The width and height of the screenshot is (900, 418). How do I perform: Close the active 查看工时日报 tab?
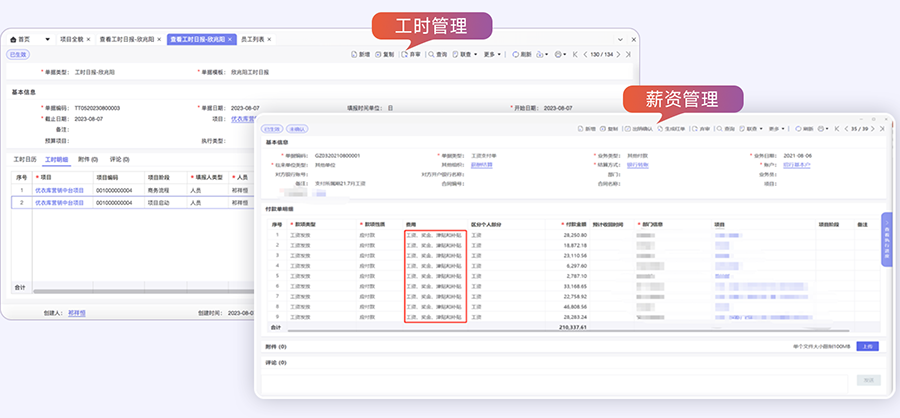tap(230, 39)
